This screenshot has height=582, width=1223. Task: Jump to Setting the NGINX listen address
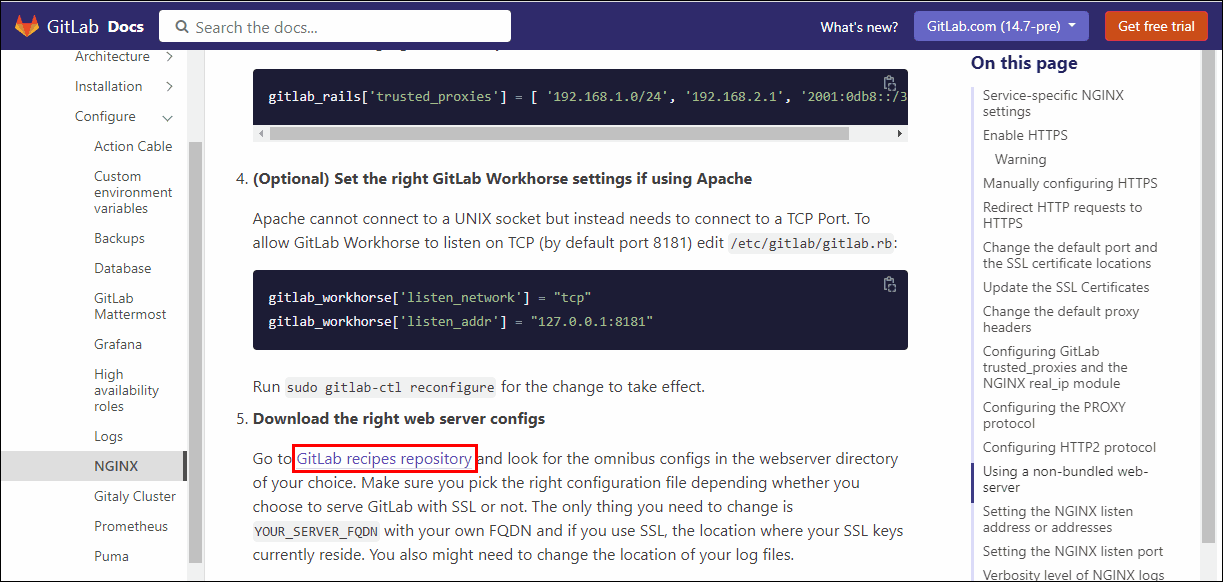coord(1060,519)
